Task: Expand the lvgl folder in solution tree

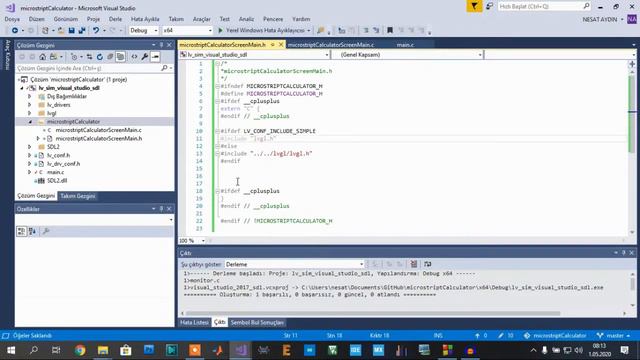Action: click(x=30, y=113)
